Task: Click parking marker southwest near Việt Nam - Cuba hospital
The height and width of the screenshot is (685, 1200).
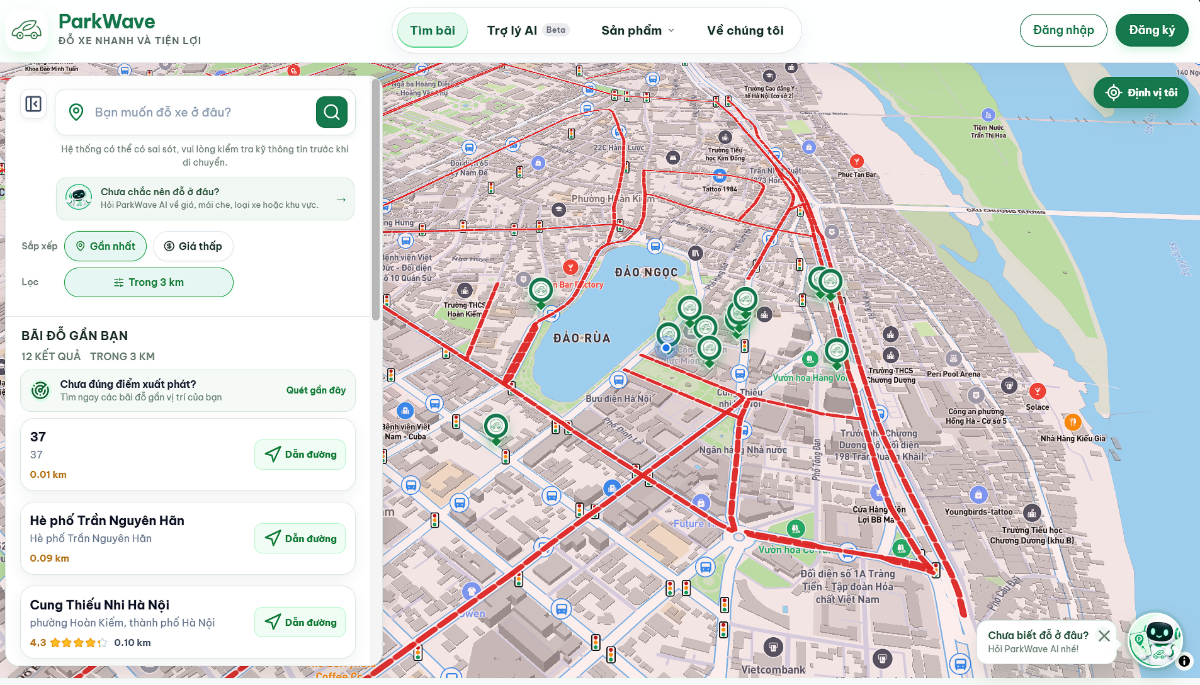Action: pyautogui.click(x=495, y=428)
